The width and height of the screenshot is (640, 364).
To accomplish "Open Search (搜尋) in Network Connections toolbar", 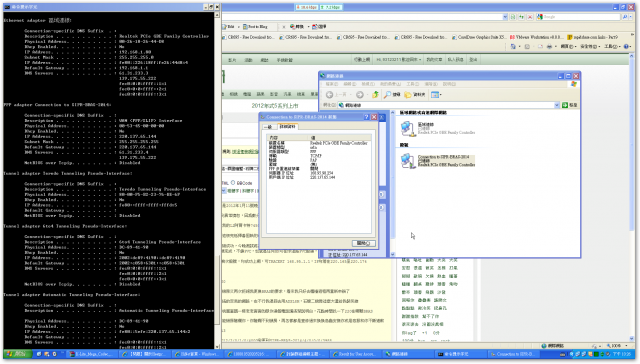I will pyautogui.click(x=392, y=95).
